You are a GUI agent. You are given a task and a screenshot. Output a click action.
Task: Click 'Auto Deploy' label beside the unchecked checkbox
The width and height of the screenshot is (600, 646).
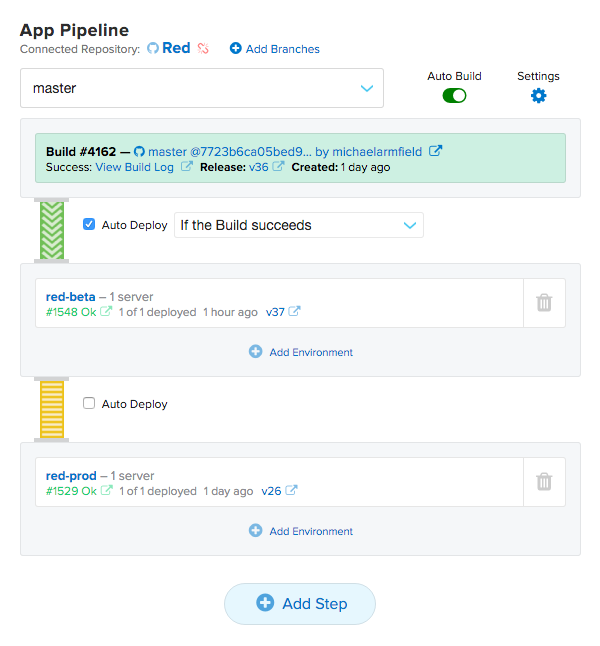pyautogui.click(x=134, y=404)
